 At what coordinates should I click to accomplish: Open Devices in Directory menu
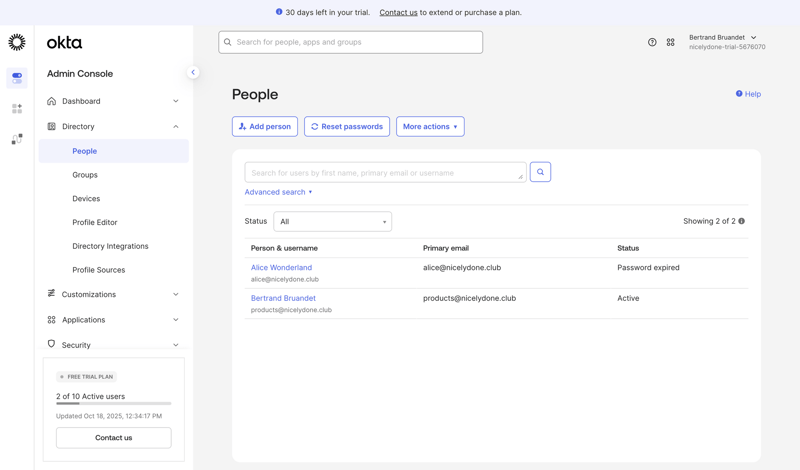click(86, 199)
